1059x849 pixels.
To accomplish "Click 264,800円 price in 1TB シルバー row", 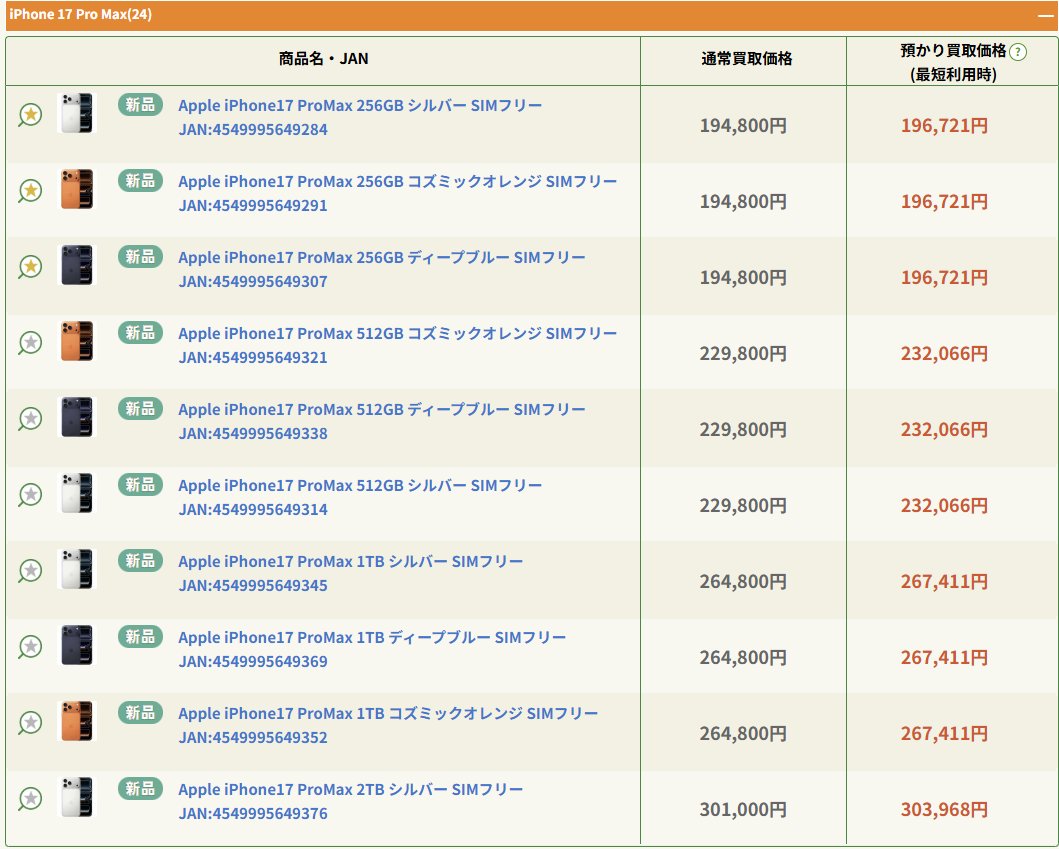I will tap(743, 582).
